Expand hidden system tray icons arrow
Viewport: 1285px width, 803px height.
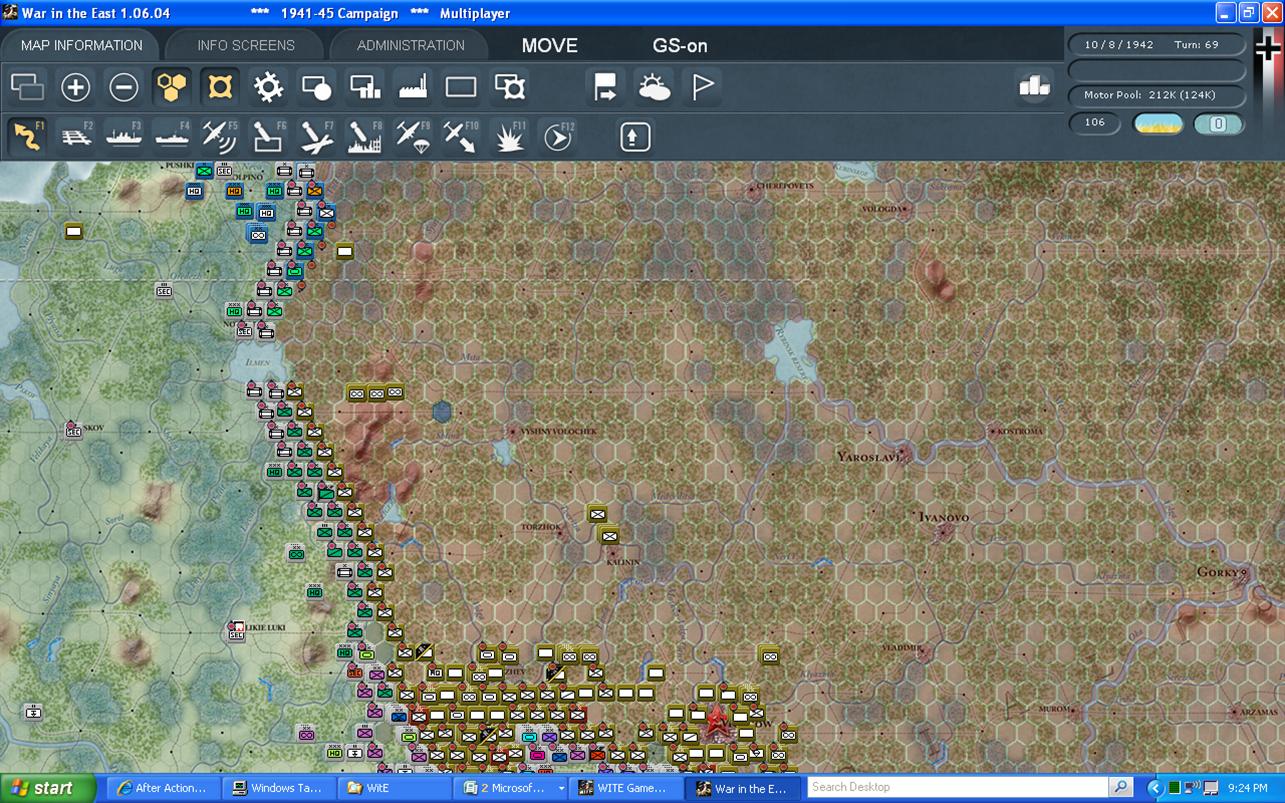pos(1155,788)
